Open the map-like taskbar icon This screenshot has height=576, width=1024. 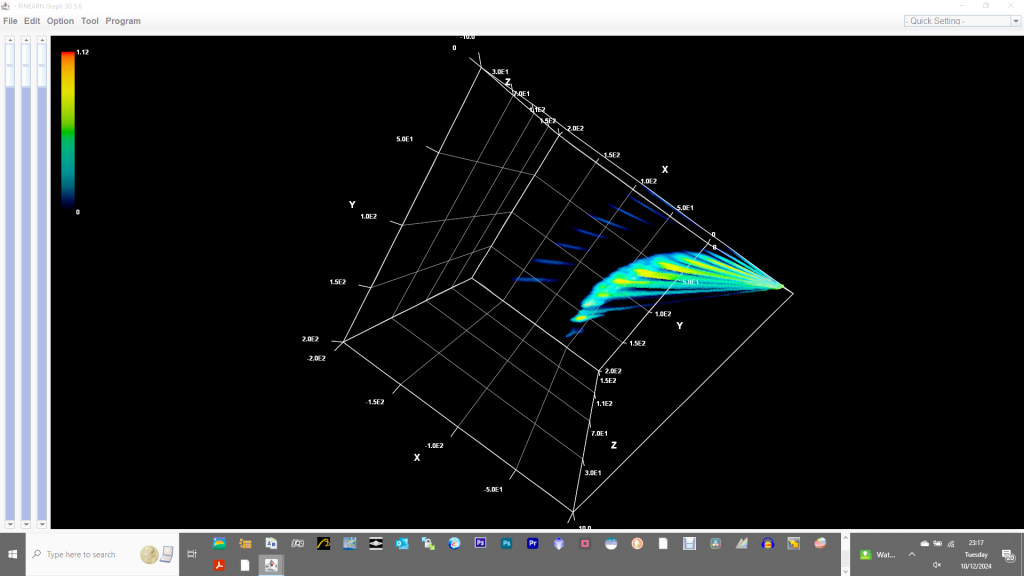coord(350,543)
